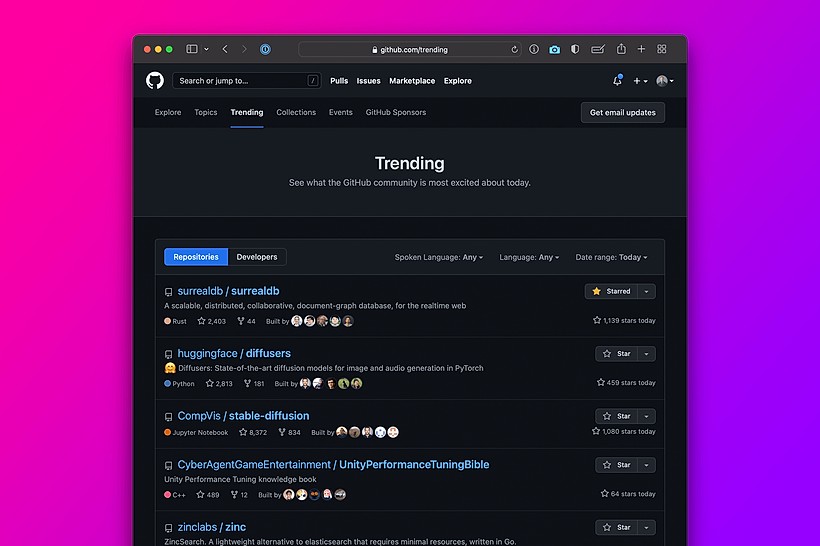
Task: Open the zinclabs / zinc repository link
Action: [x=211, y=527]
